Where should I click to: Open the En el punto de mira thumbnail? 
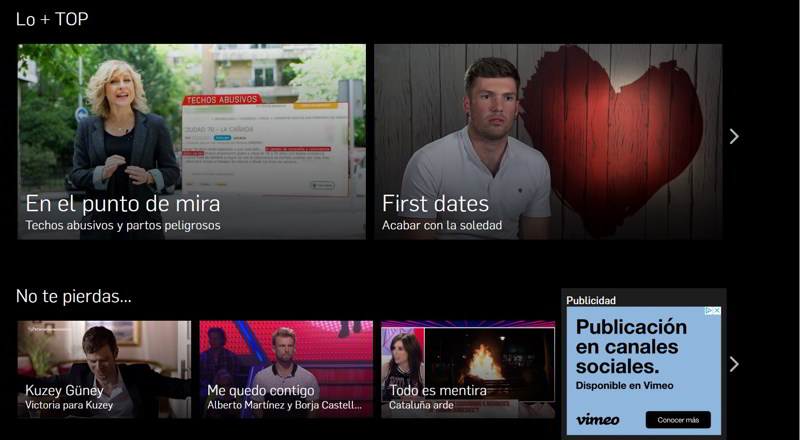(x=192, y=120)
